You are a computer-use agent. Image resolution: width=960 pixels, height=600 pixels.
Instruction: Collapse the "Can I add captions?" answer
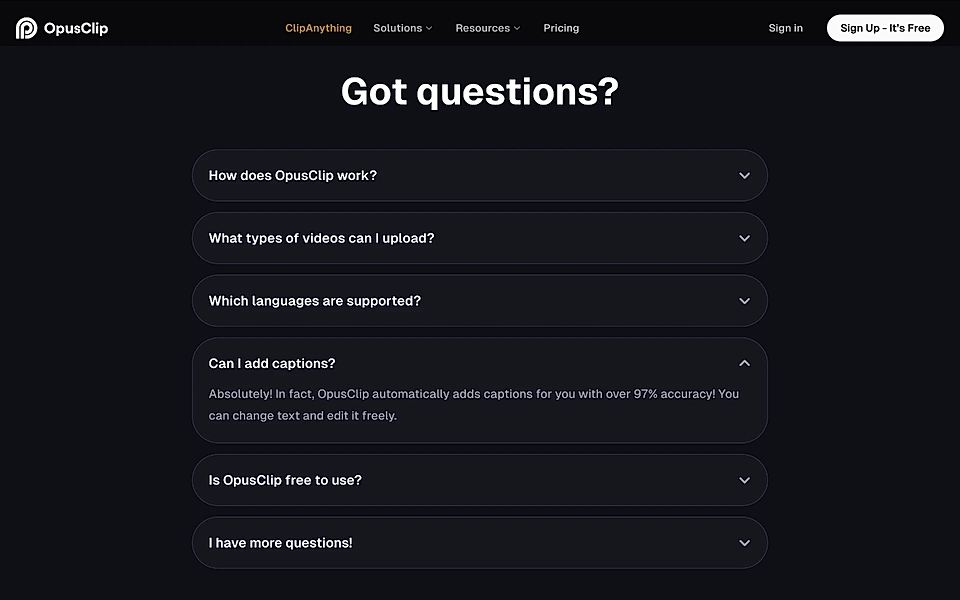click(x=480, y=363)
